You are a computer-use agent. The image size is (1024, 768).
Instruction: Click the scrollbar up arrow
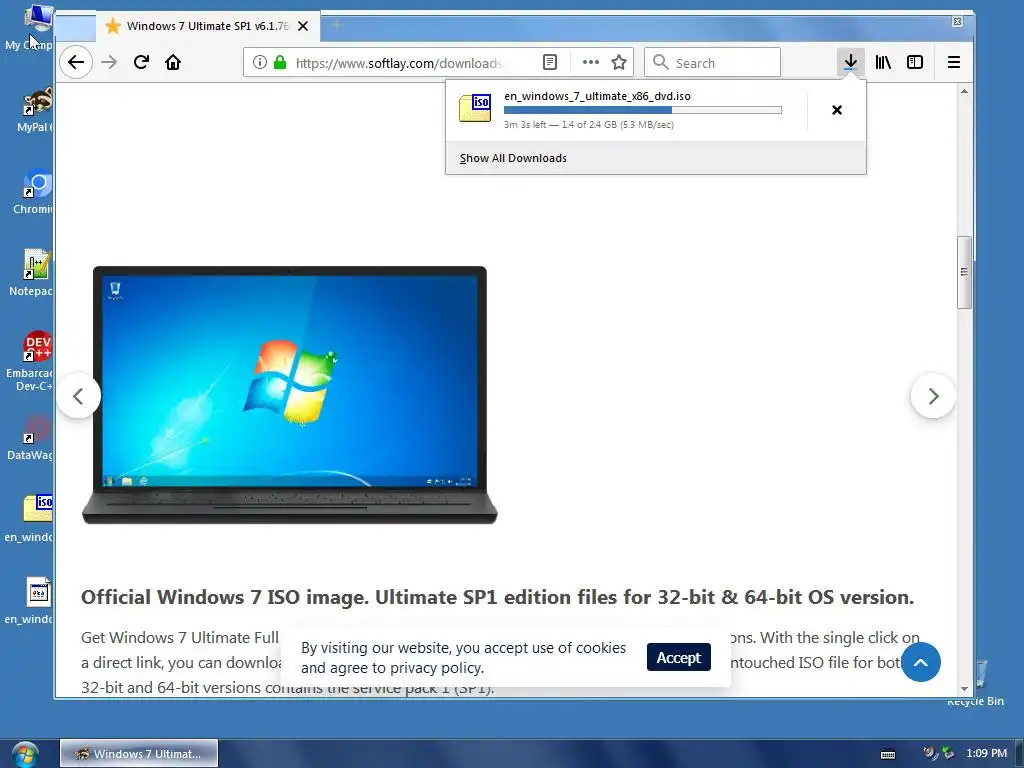click(x=965, y=91)
